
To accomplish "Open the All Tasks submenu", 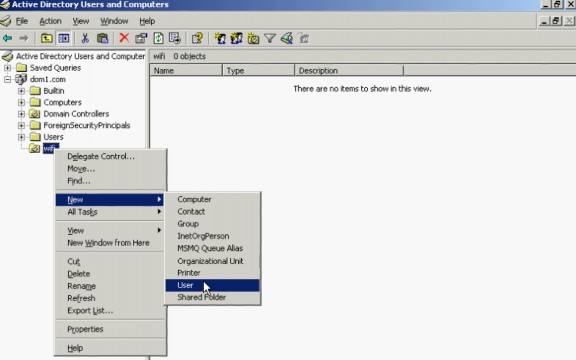I will [109, 212].
